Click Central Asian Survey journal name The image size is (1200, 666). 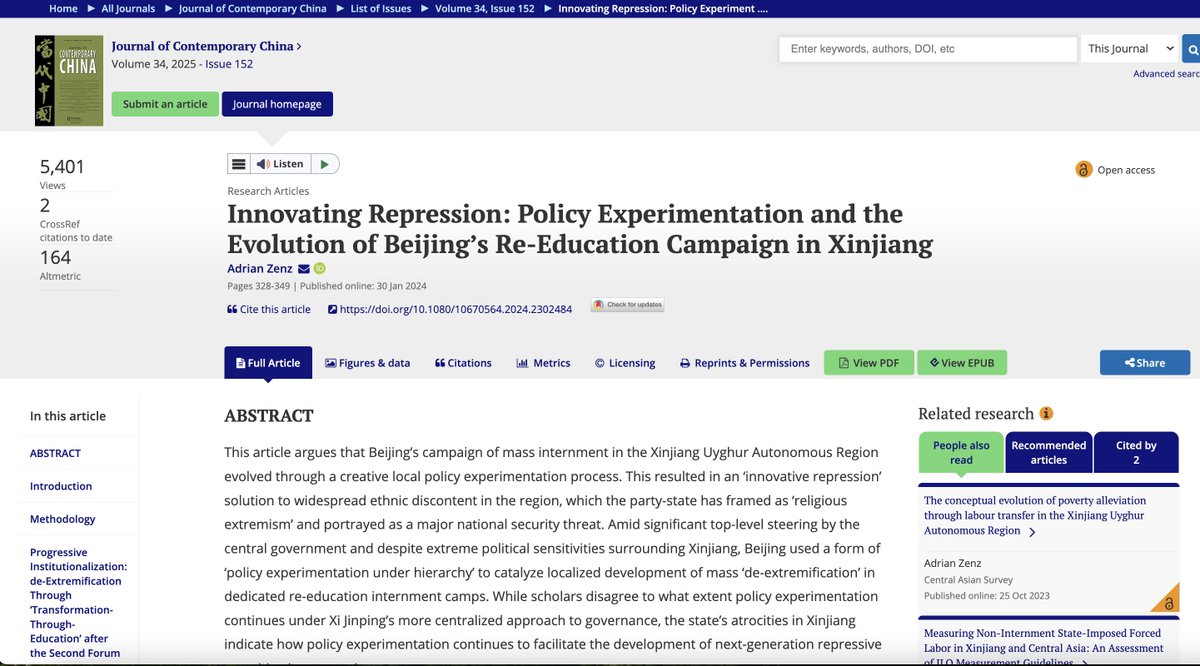click(968, 580)
